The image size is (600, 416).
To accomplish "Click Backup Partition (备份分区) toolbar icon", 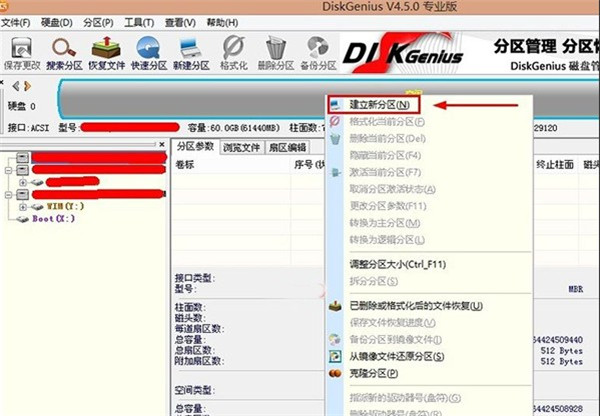I will pyautogui.click(x=318, y=54).
